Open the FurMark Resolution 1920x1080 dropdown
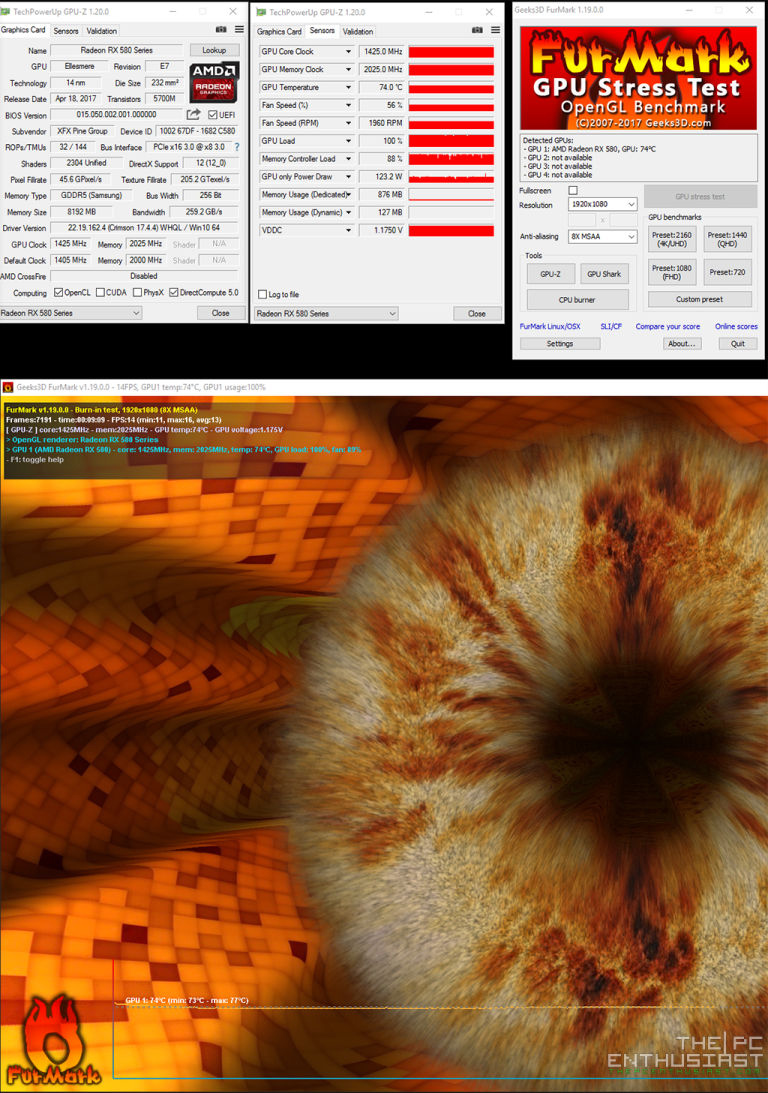This screenshot has height=1093, width=768. pos(602,204)
